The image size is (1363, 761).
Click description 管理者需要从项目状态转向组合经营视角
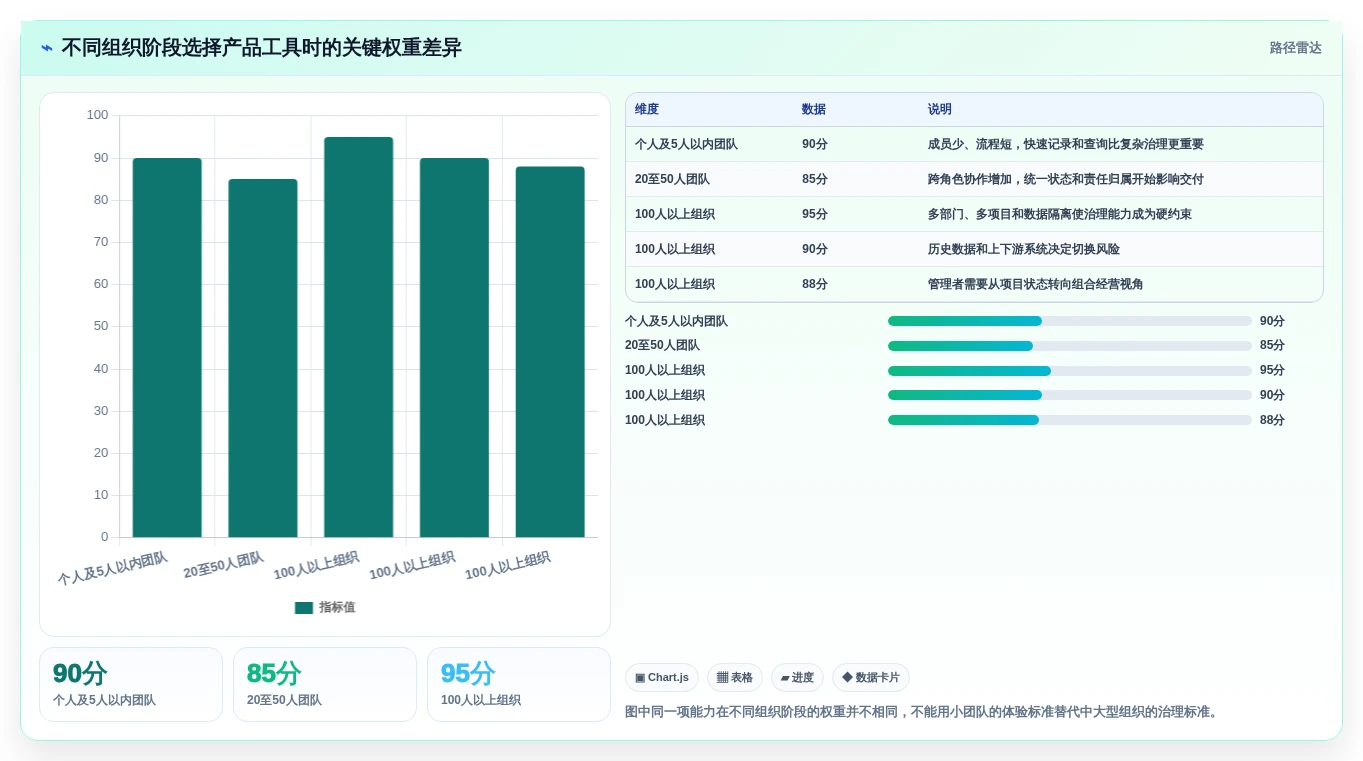point(1036,285)
